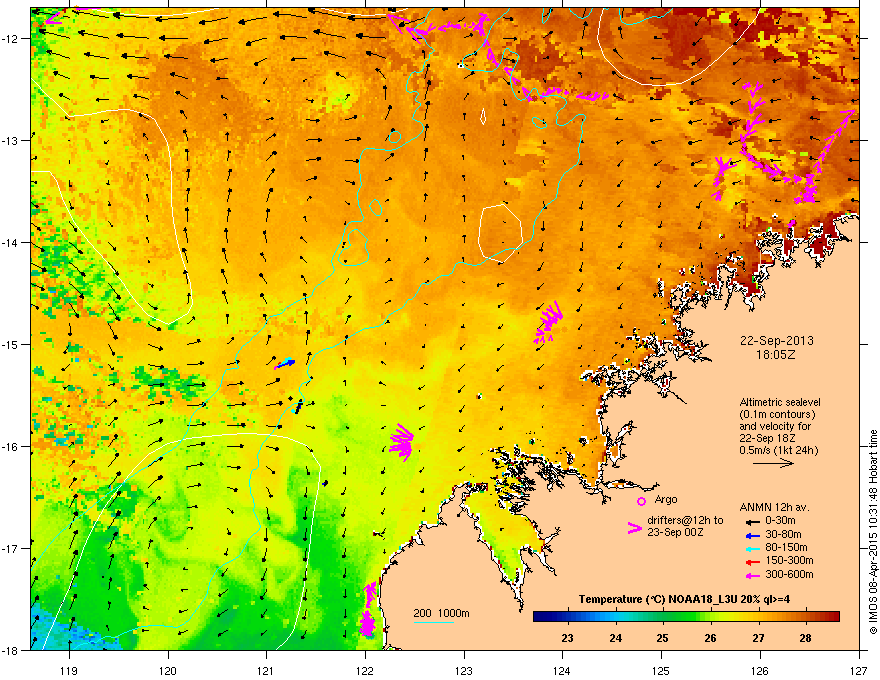Click the longitude axis label 124
This screenshot has width=880, height=680.
click(562, 670)
